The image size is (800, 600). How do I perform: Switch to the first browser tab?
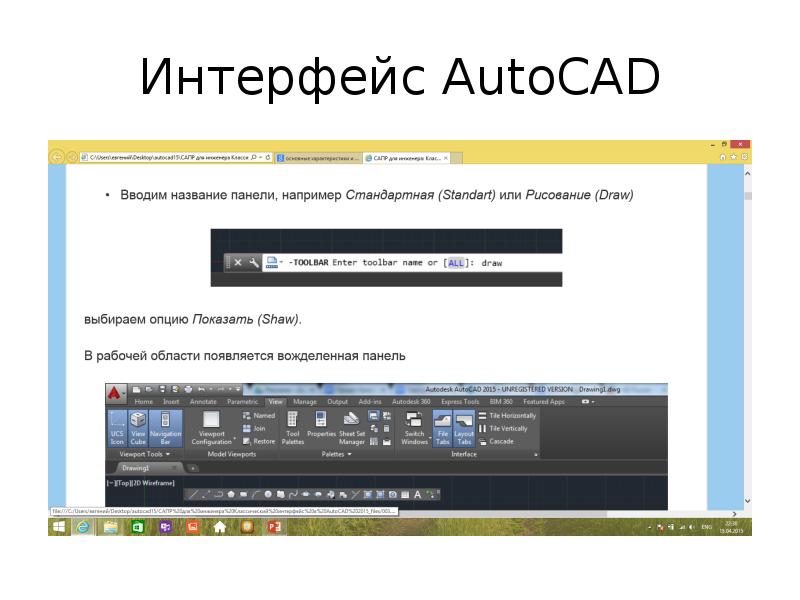(x=317, y=158)
